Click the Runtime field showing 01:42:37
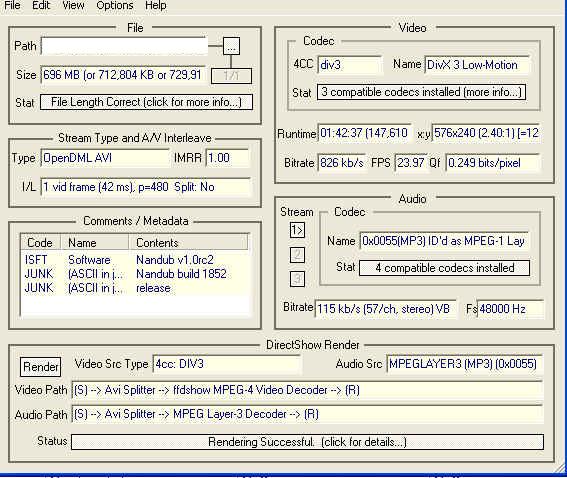This screenshot has width=567, height=478. pos(364,133)
